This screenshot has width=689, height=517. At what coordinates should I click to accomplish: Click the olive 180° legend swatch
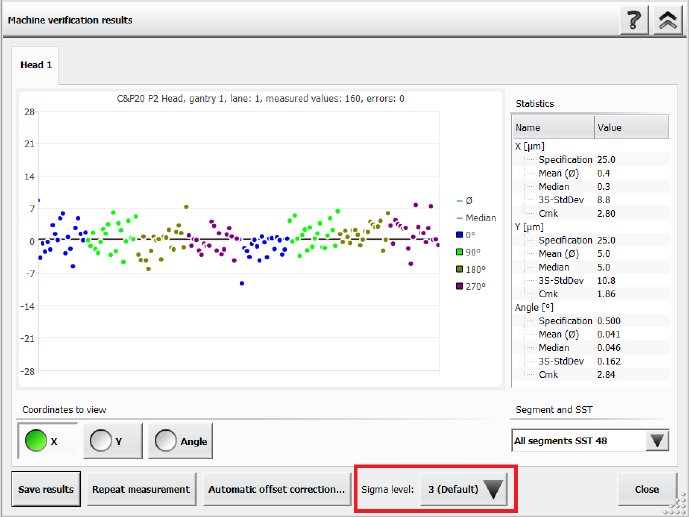point(460,269)
